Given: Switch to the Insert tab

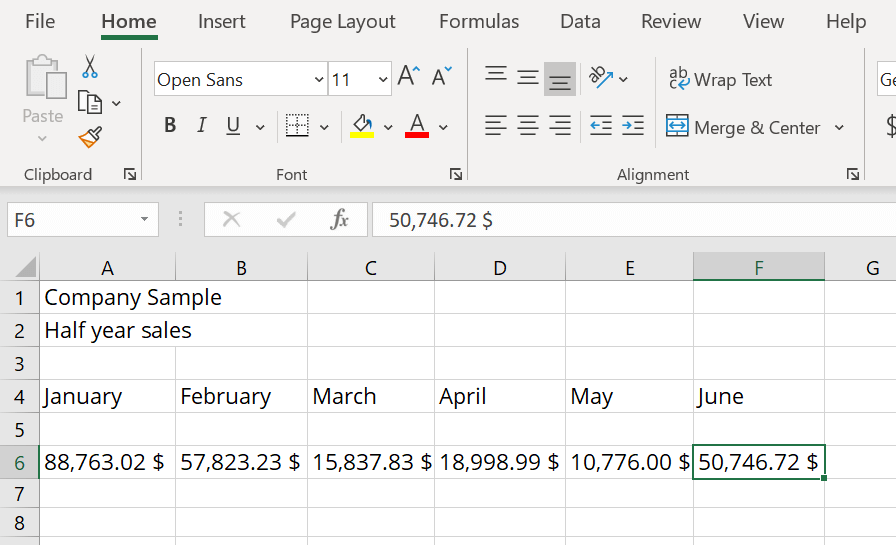Looking at the screenshot, I should click(x=222, y=22).
